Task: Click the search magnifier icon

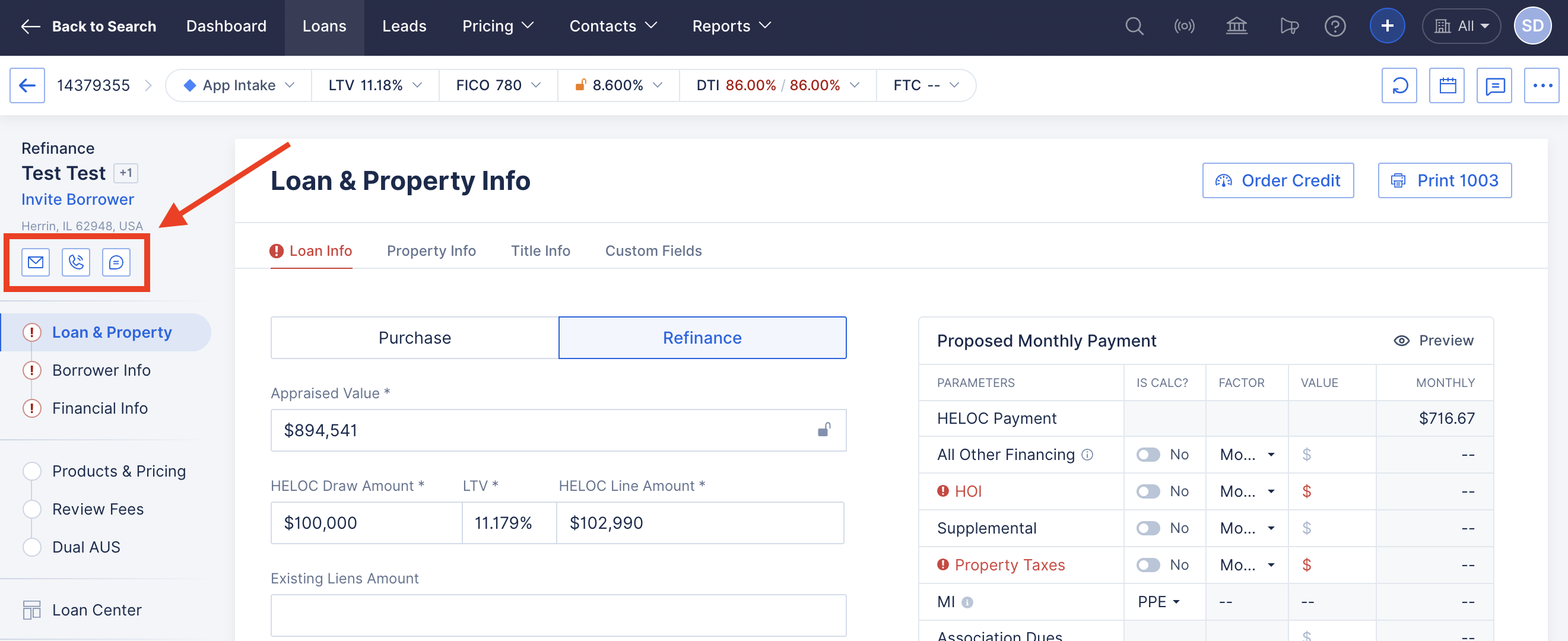Action: pyautogui.click(x=1134, y=26)
